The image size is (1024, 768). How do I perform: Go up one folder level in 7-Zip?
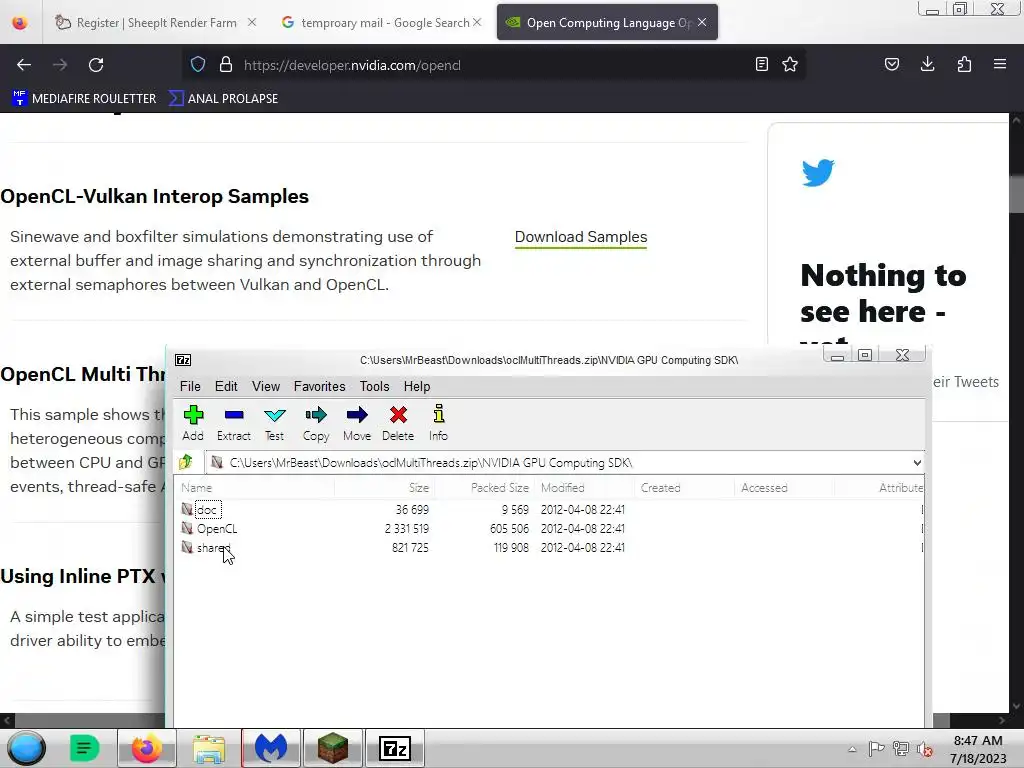(x=186, y=462)
